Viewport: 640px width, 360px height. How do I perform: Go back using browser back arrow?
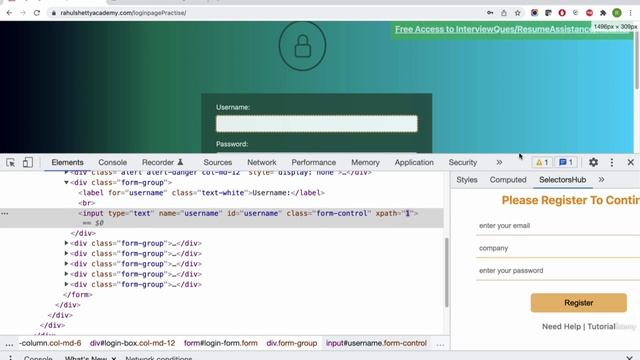pyautogui.click(x=9, y=13)
